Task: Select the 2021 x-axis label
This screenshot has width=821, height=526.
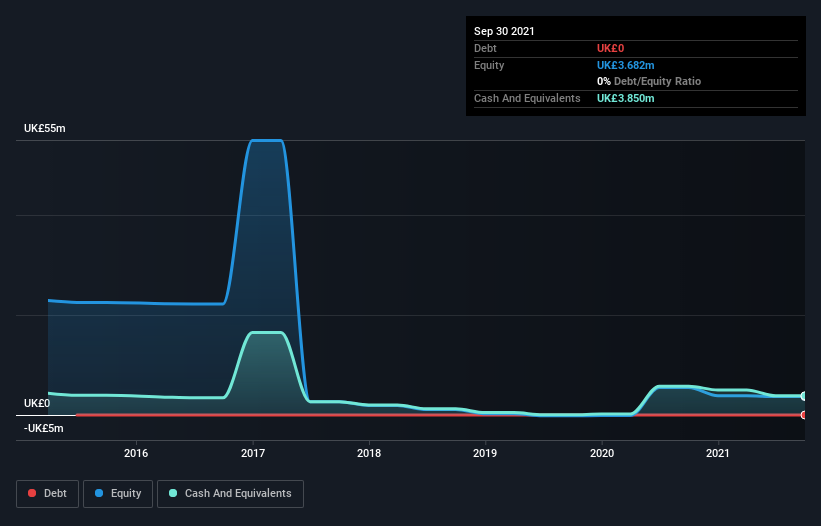Action: (718, 453)
